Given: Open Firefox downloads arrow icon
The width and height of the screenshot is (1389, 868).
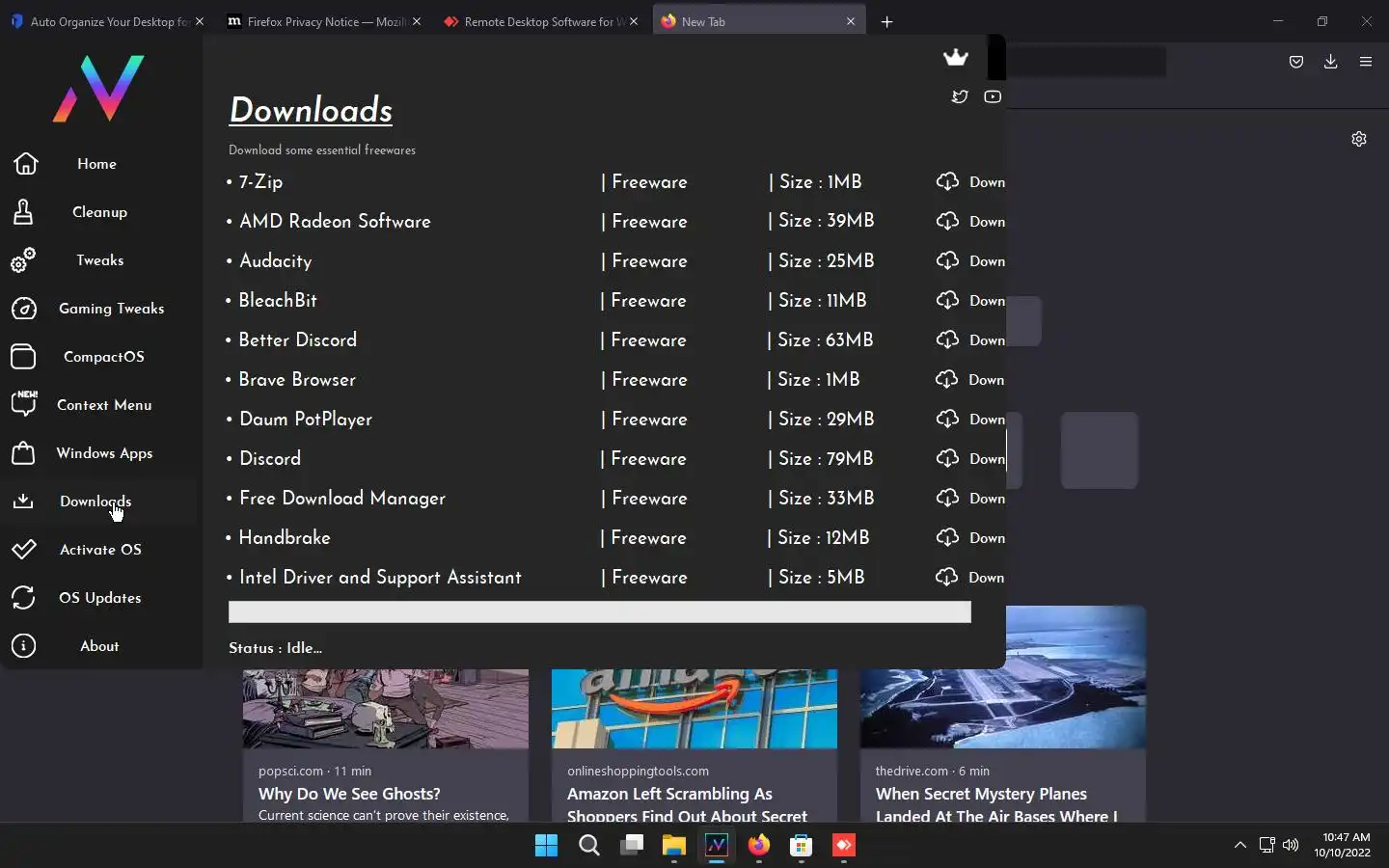Looking at the screenshot, I should coord(1330,62).
